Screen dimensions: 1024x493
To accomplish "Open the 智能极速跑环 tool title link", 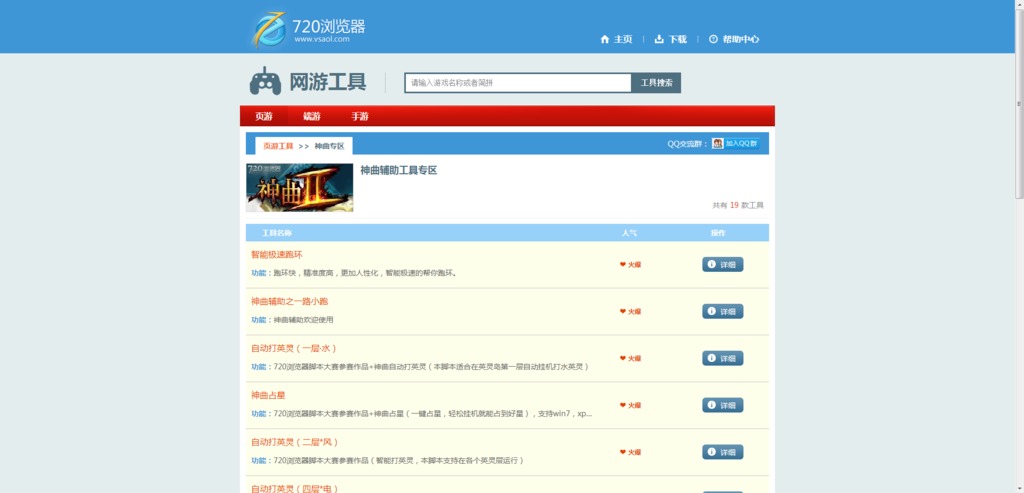I will point(276,255).
